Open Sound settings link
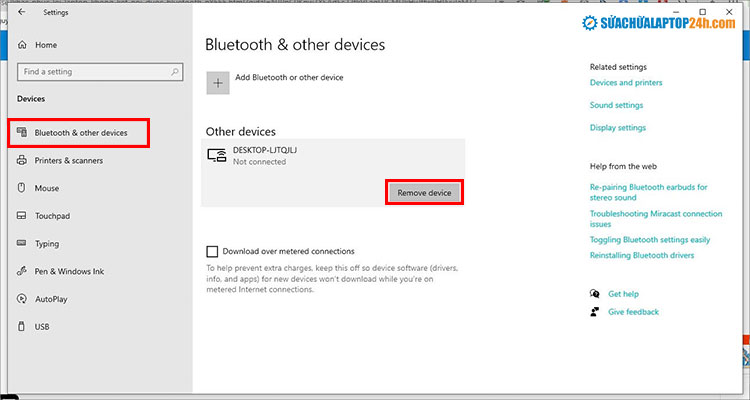This screenshot has height=400, width=750. [x=616, y=105]
